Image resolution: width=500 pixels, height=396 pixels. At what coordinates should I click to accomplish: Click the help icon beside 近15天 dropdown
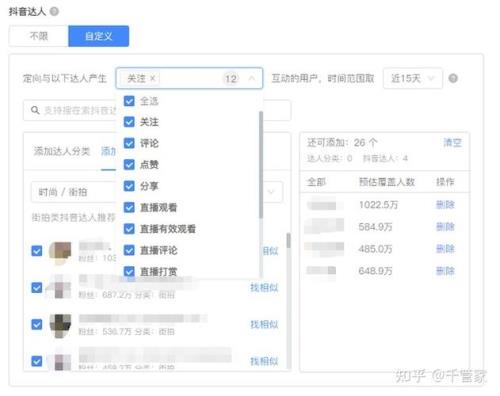453,78
